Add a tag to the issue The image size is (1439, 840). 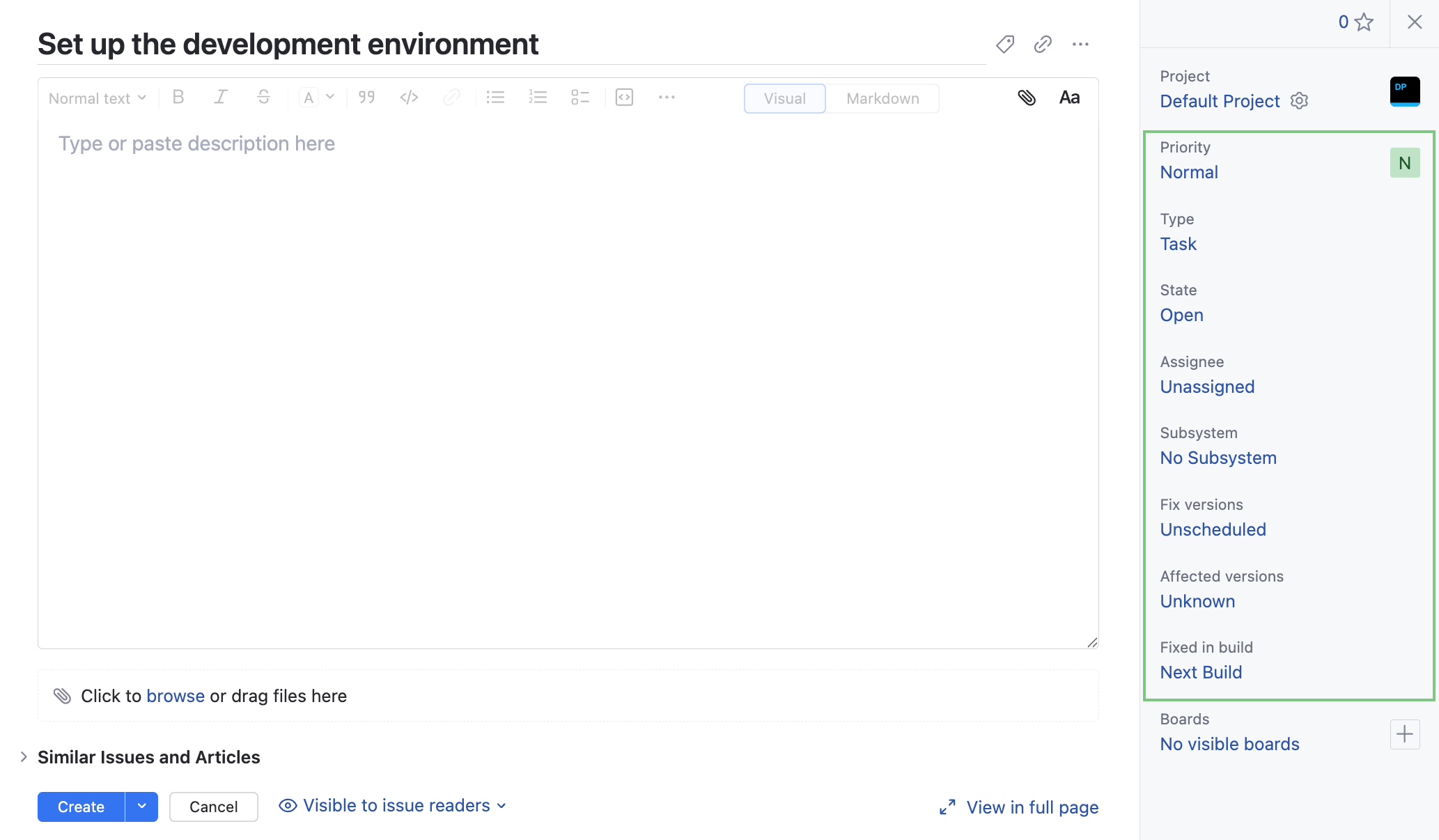[x=1005, y=45]
